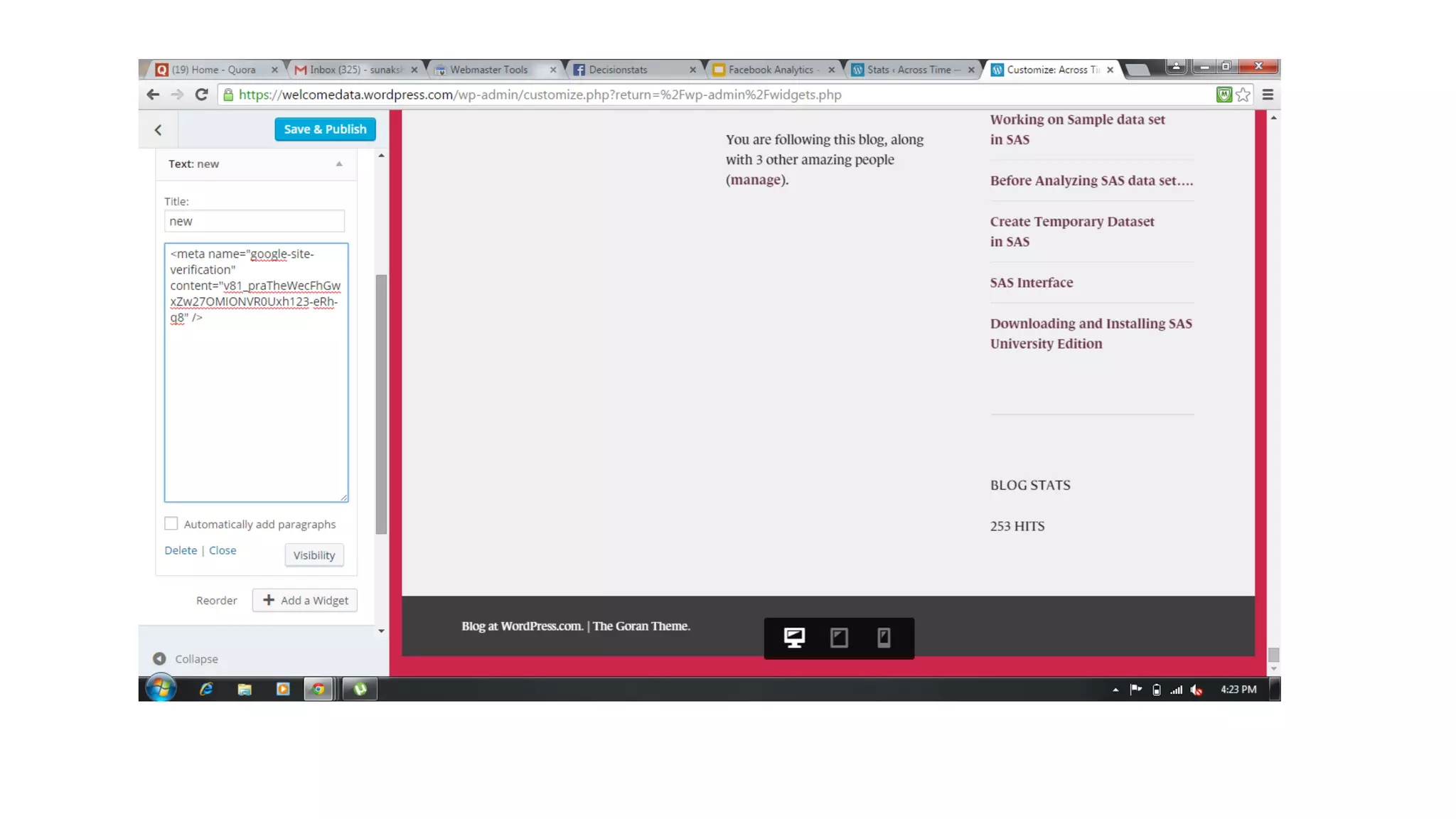Click the Save & Publish button
Image resolution: width=1456 pixels, height=819 pixels.
pyautogui.click(x=325, y=129)
